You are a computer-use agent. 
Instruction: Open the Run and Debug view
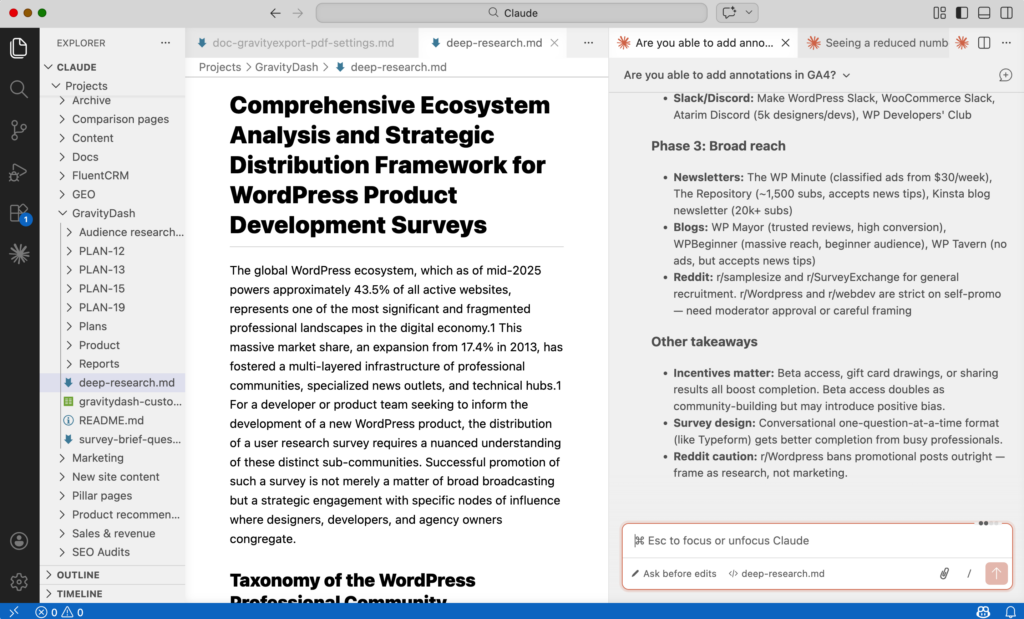click(18, 172)
